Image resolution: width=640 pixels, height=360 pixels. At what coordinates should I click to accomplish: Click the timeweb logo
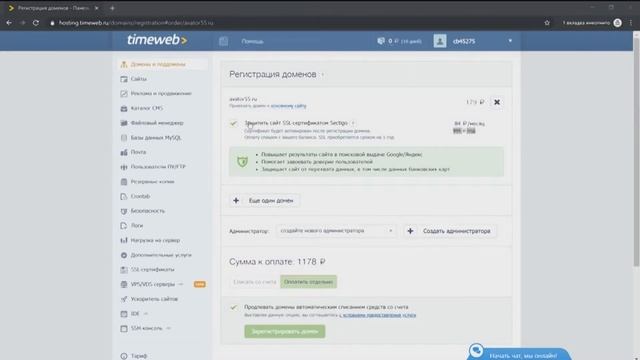tap(157, 40)
